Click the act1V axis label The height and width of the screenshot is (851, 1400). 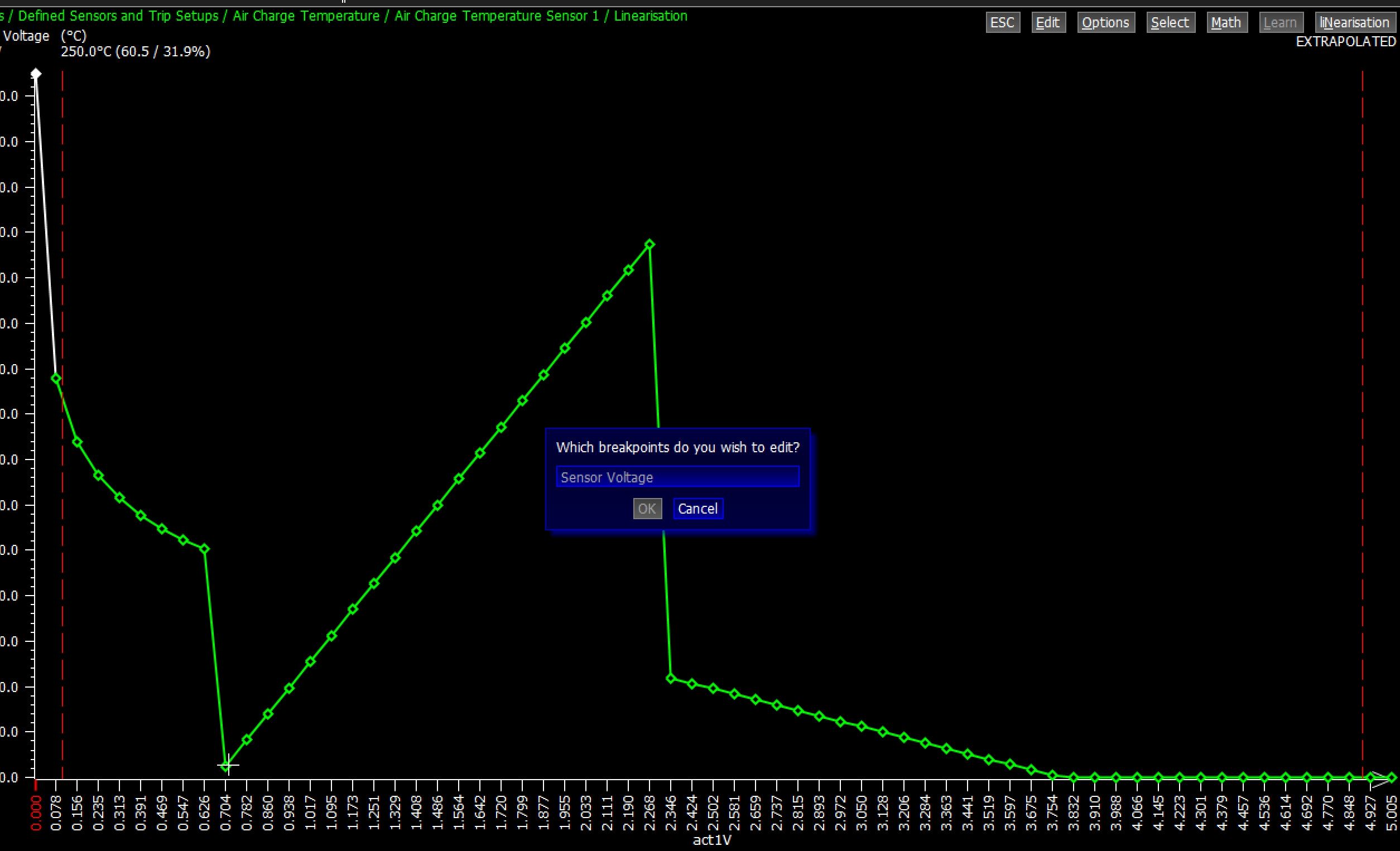pyautogui.click(x=712, y=841)
